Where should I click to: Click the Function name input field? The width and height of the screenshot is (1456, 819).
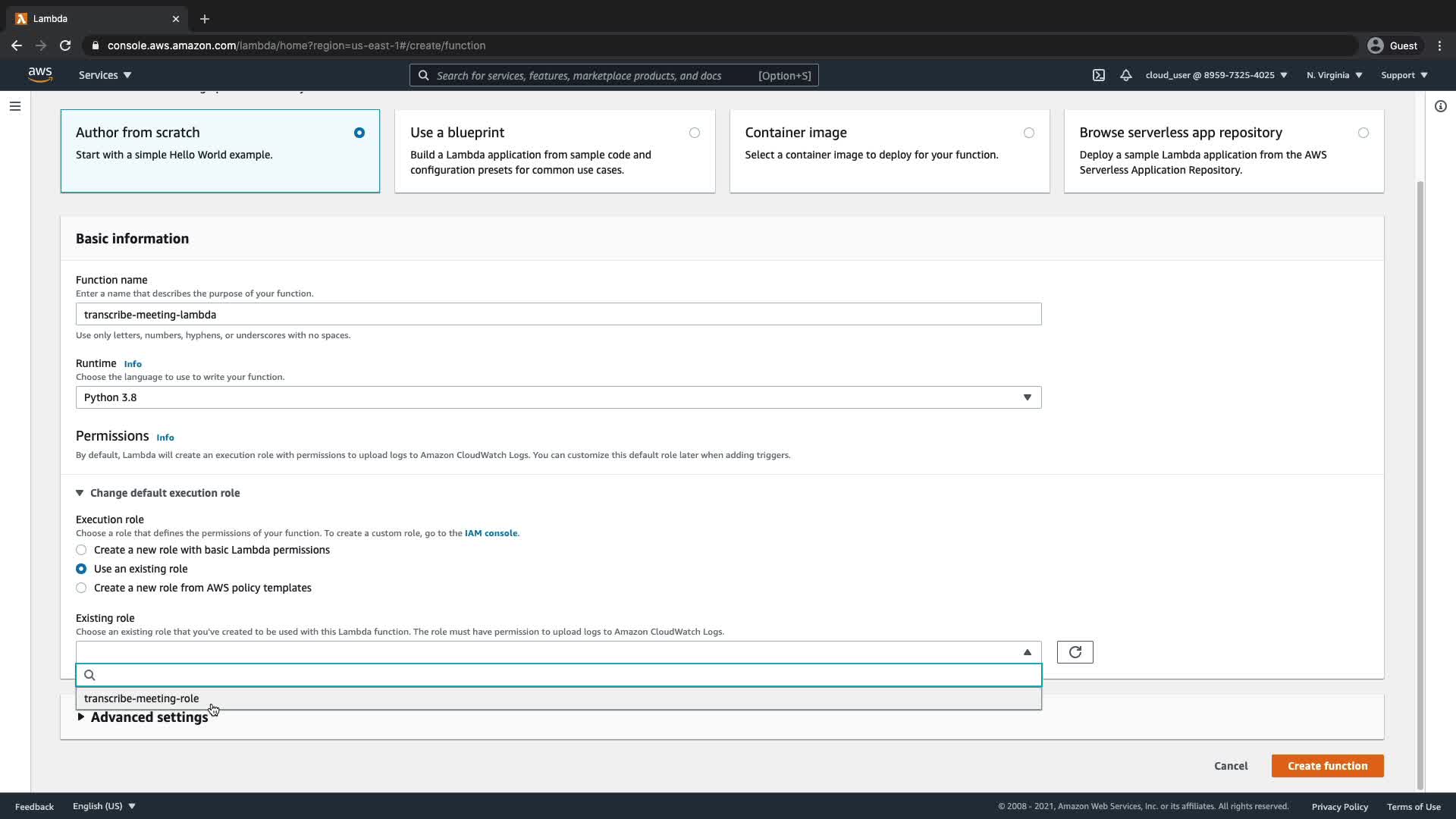click(558, 315)
